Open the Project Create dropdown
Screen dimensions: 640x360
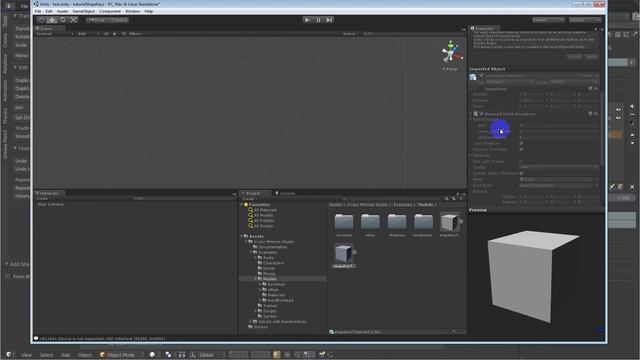pos(249,199)
